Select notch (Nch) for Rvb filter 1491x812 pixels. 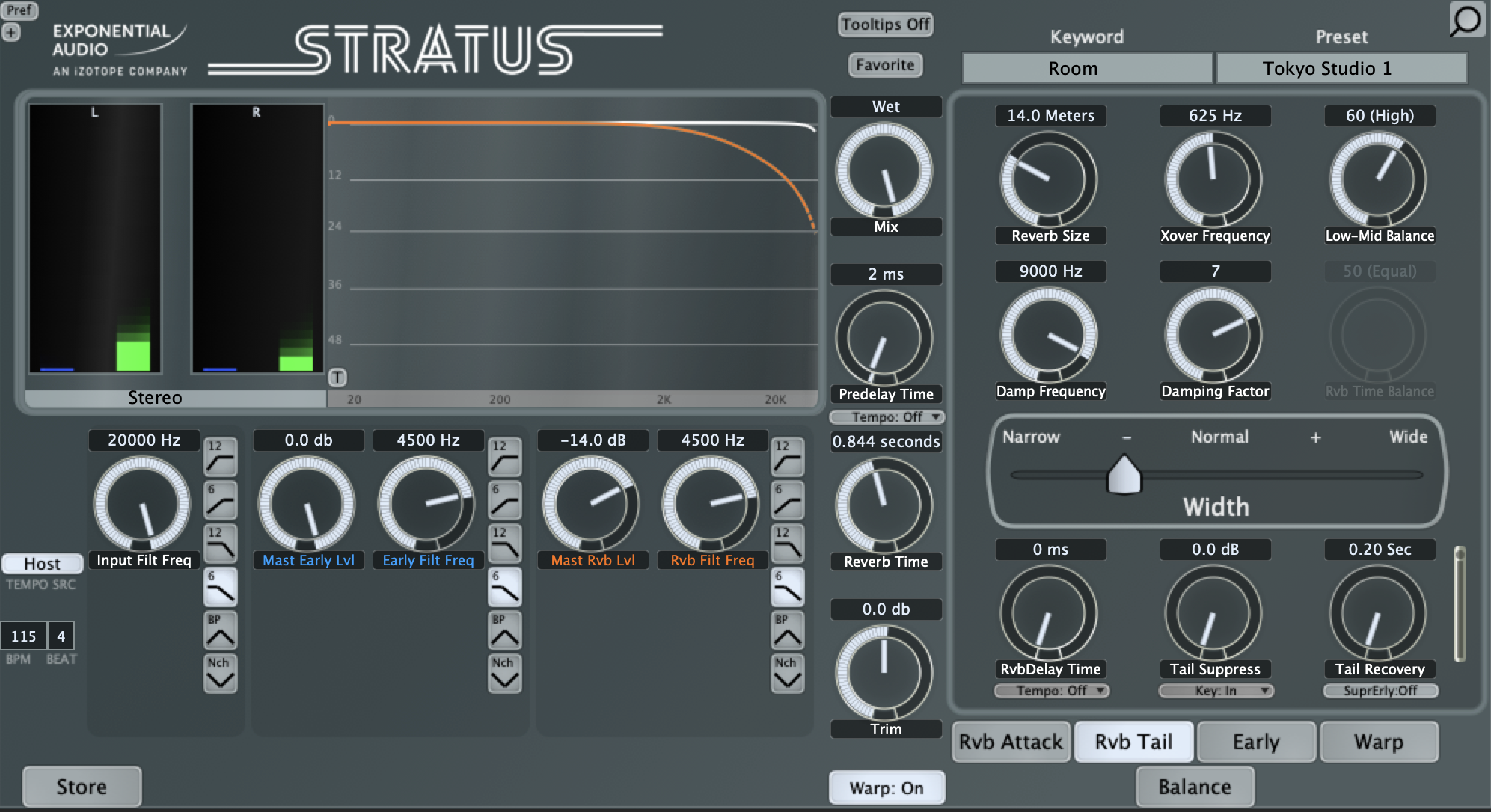[788, 674]
